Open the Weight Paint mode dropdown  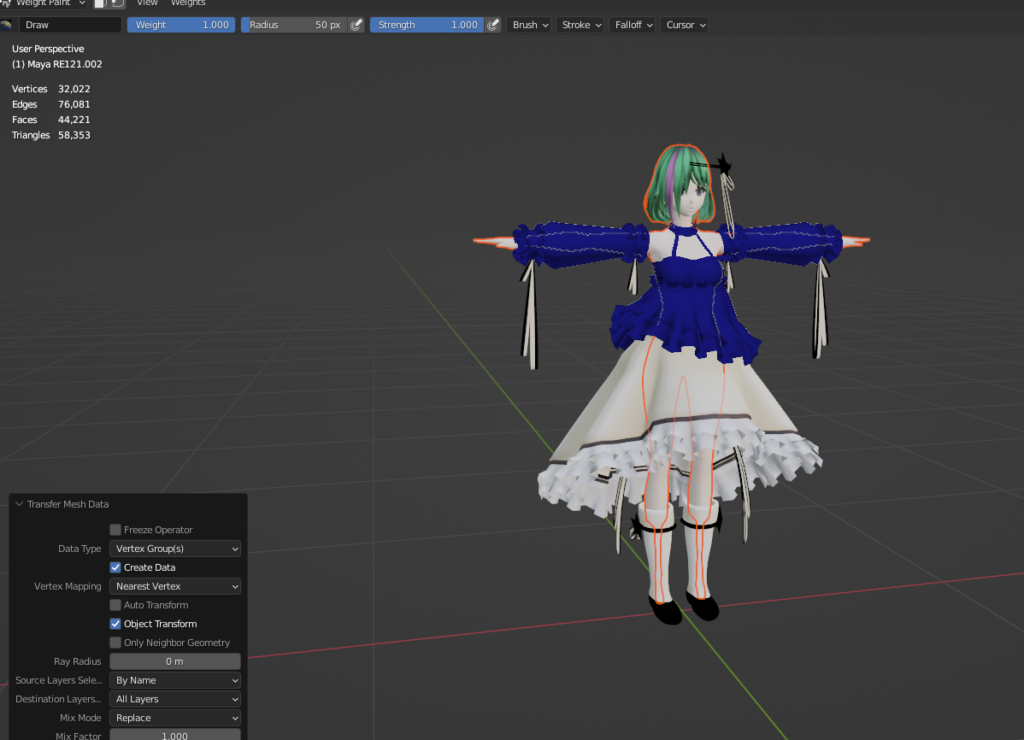tap(44, 3)
